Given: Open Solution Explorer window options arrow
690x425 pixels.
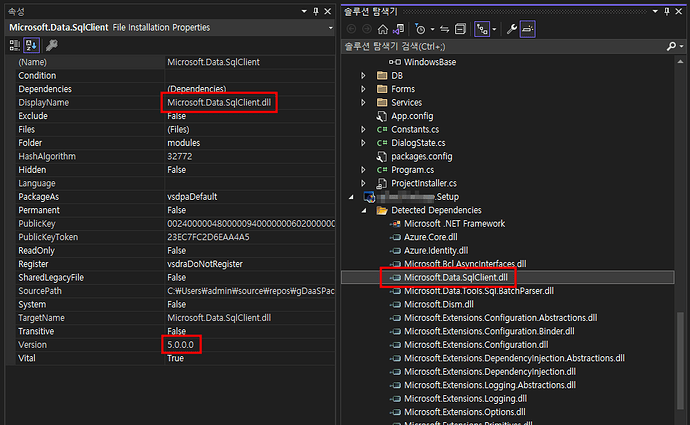Looking at the screenshot, I should pos(655,11).
